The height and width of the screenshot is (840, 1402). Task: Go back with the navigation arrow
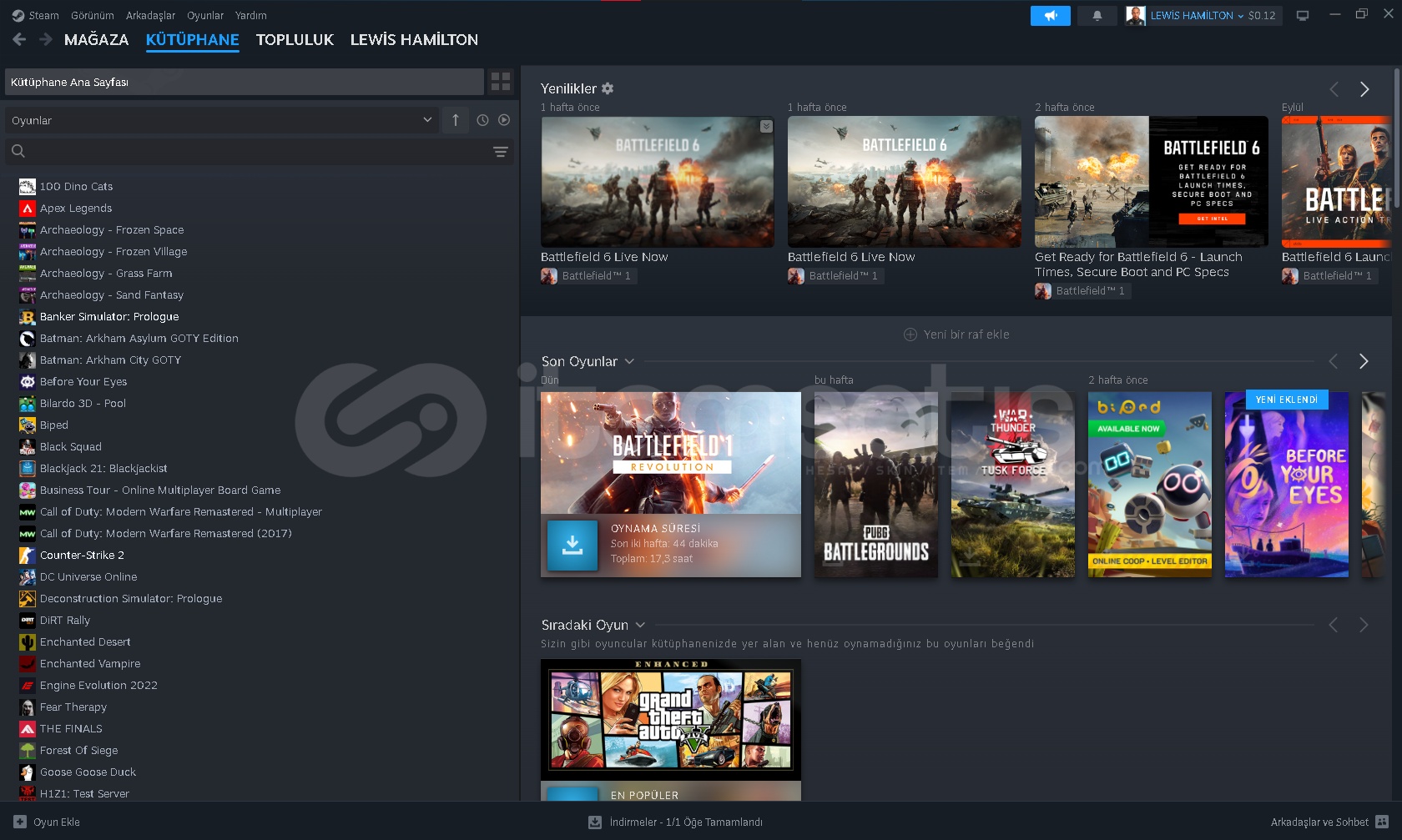pos(20,39)
